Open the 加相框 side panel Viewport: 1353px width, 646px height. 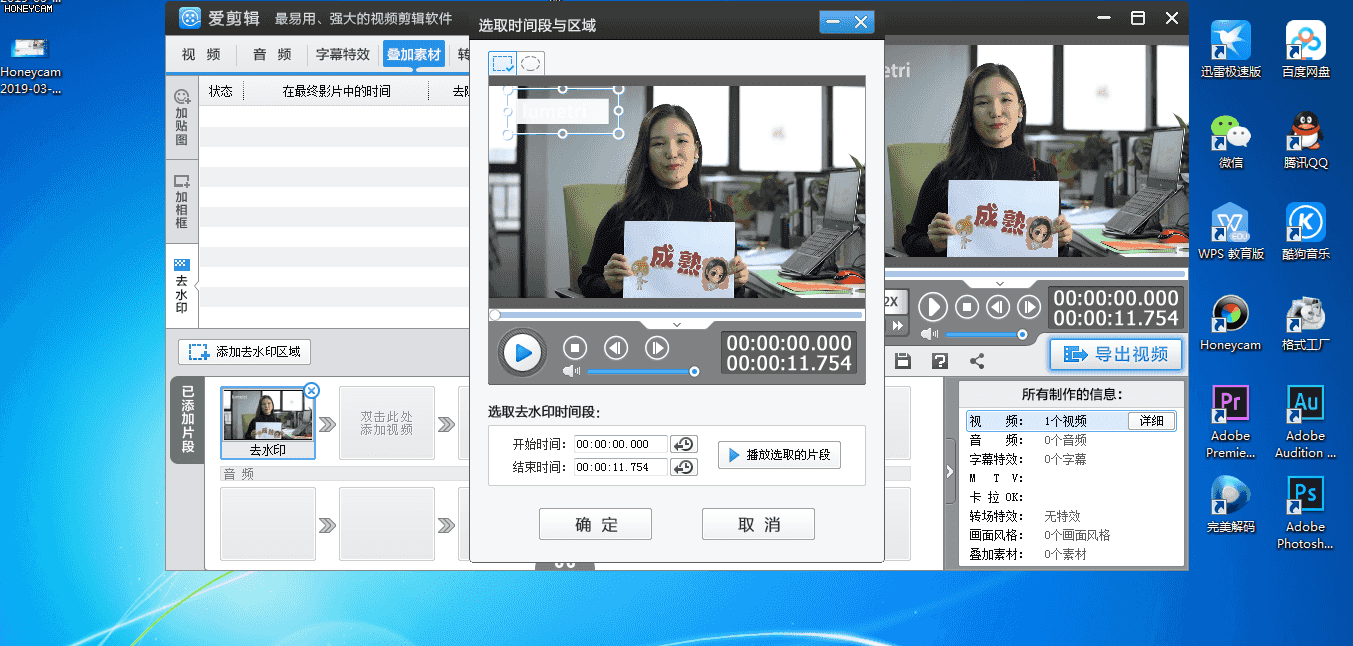tap(182, 202)
